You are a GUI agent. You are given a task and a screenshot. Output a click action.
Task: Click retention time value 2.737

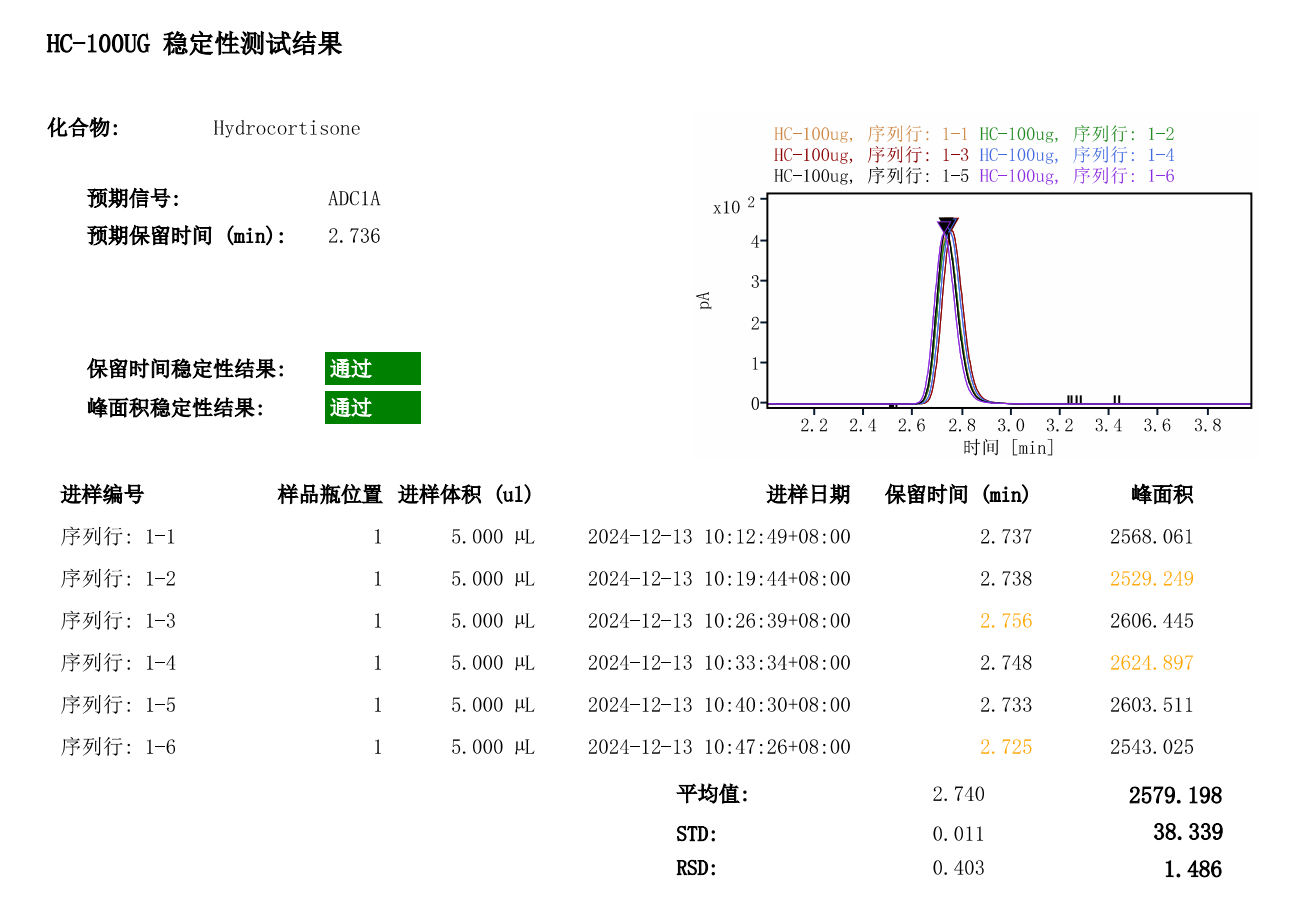(1006, 537)
